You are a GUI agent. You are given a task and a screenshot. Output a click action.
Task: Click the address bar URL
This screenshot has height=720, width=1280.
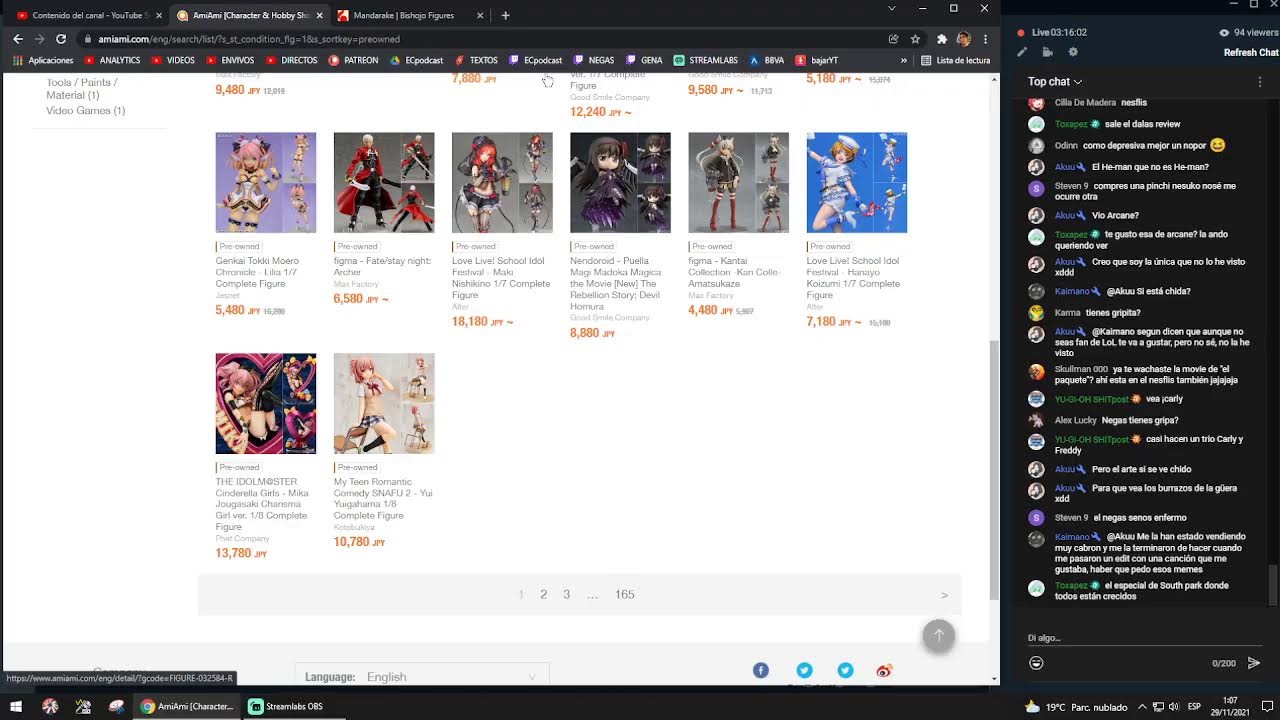point(250,39)
